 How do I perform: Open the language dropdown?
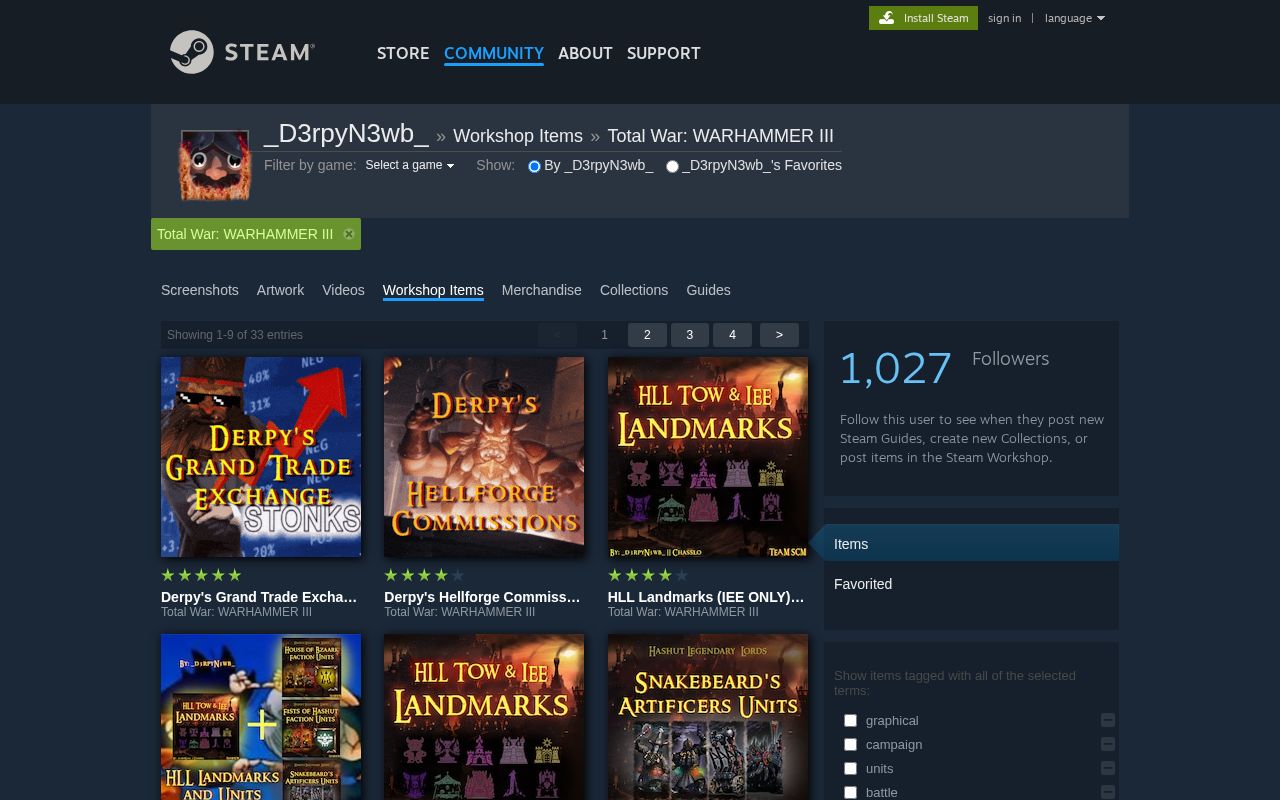(1075, 18)
